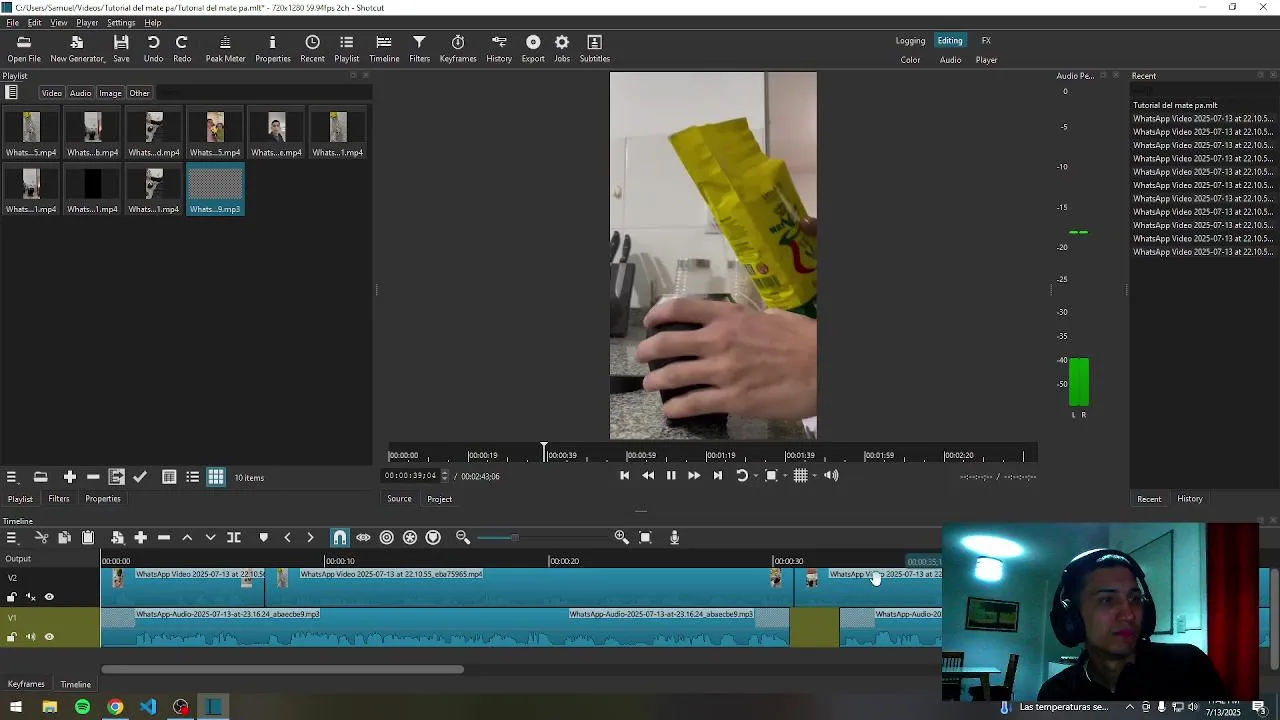Viewport: 1280px width, 720px height.
Task: Skip to the next point in the player
Action: 717,476
